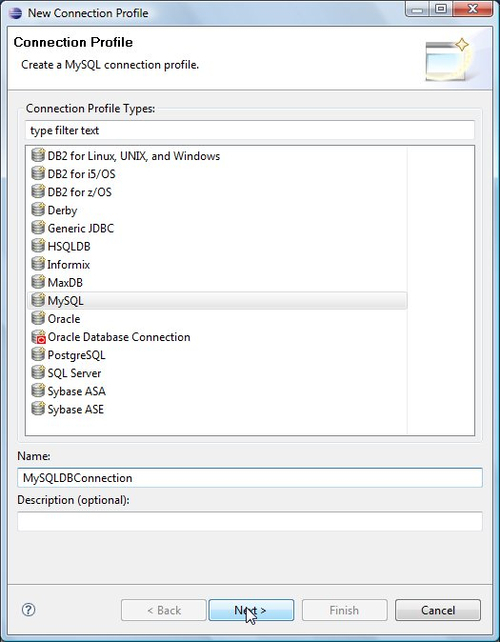Viewport: 500px width, 642px height.
Task: Click the Sybase ASE database icon
Action: 38,409
